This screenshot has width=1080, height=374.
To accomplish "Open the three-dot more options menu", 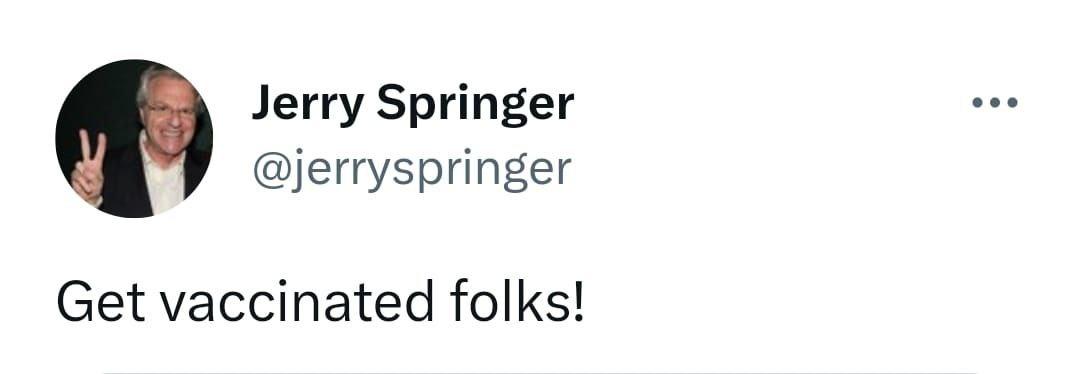I will pyautogui.click(x=995, y=103).
